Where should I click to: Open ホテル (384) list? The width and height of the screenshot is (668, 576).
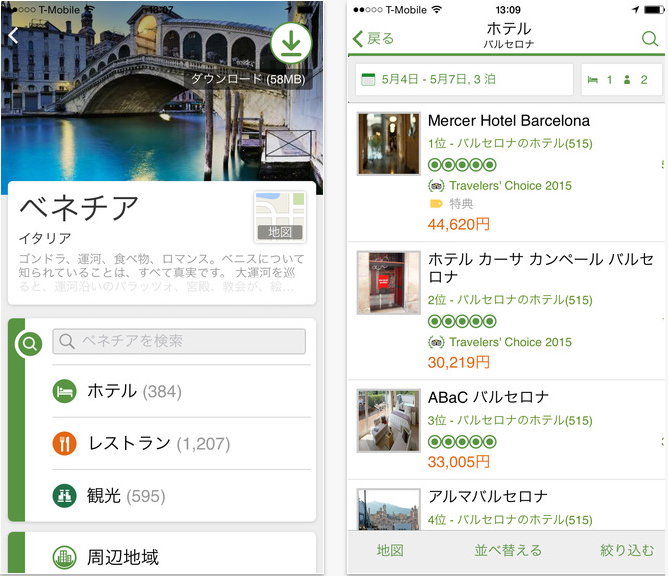coord(181,391)
